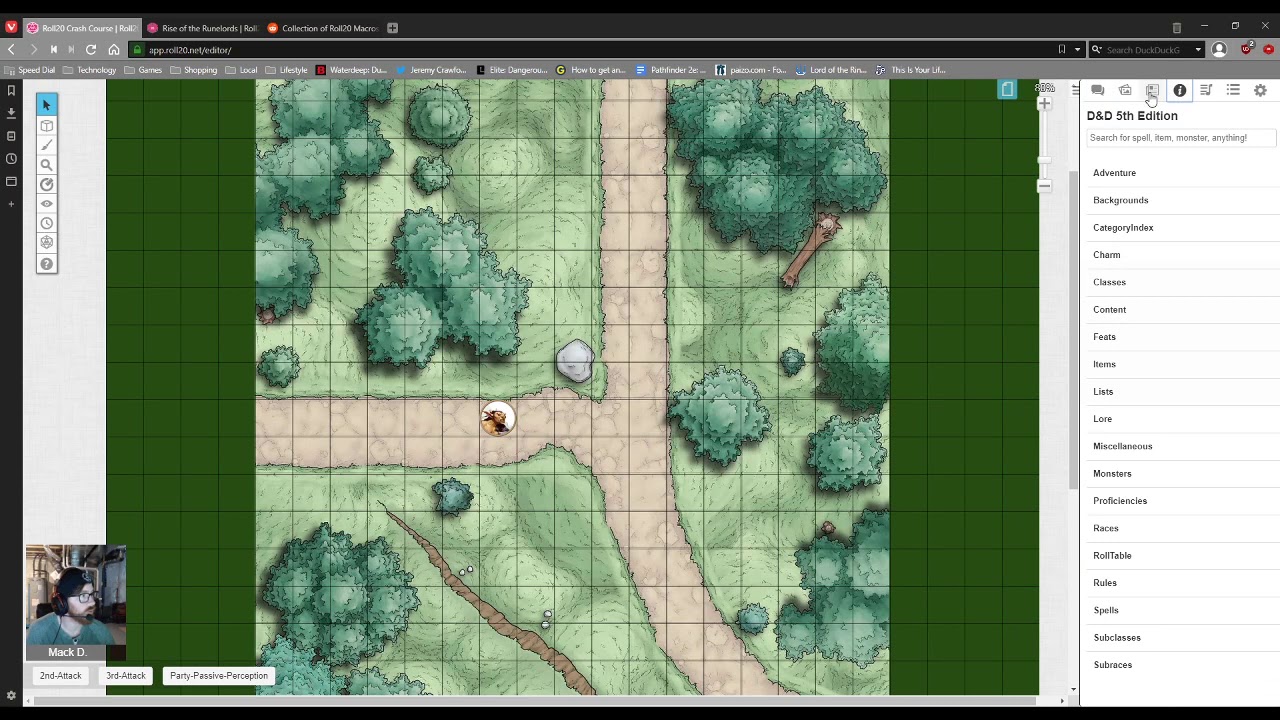Open the Page Toolbar blue page icon

click(x=1007, y=90)
